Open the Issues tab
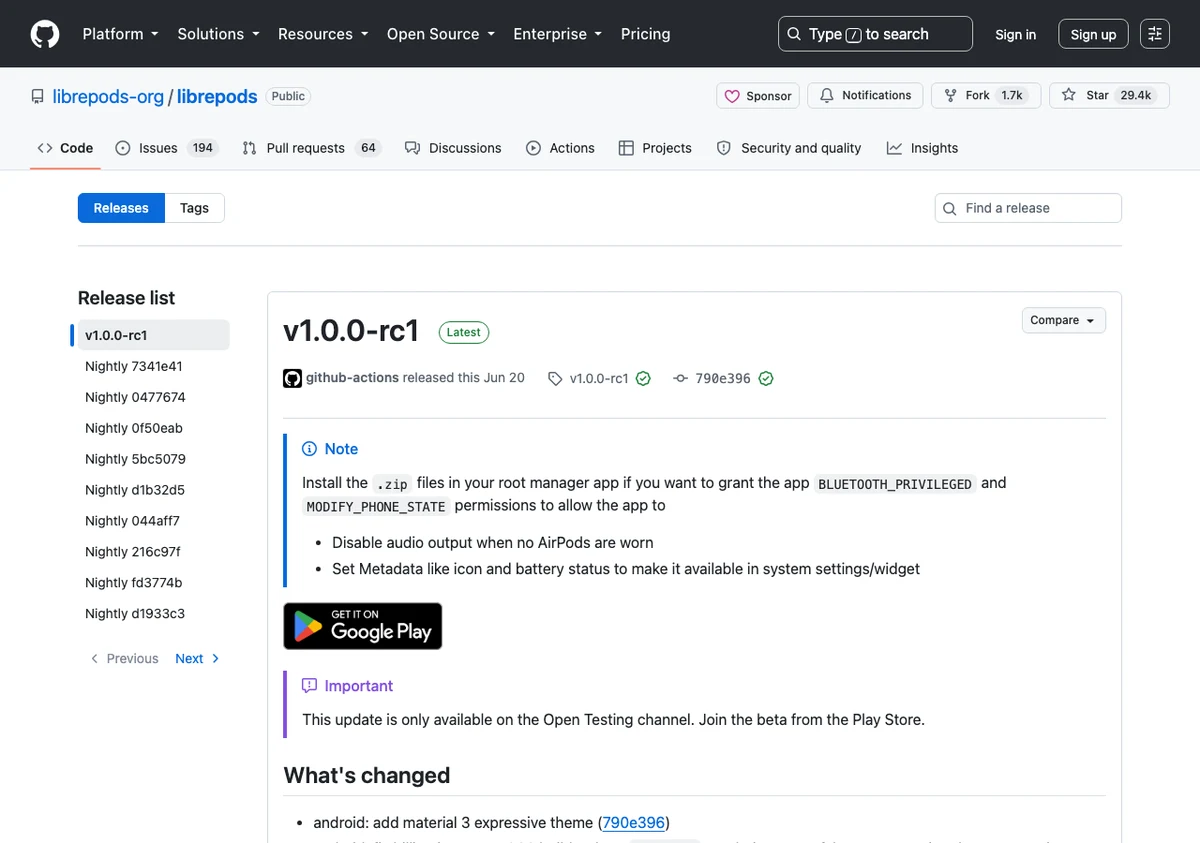Image resolution: width=1200 pixels, height=843 pixels. click(166, 148)
